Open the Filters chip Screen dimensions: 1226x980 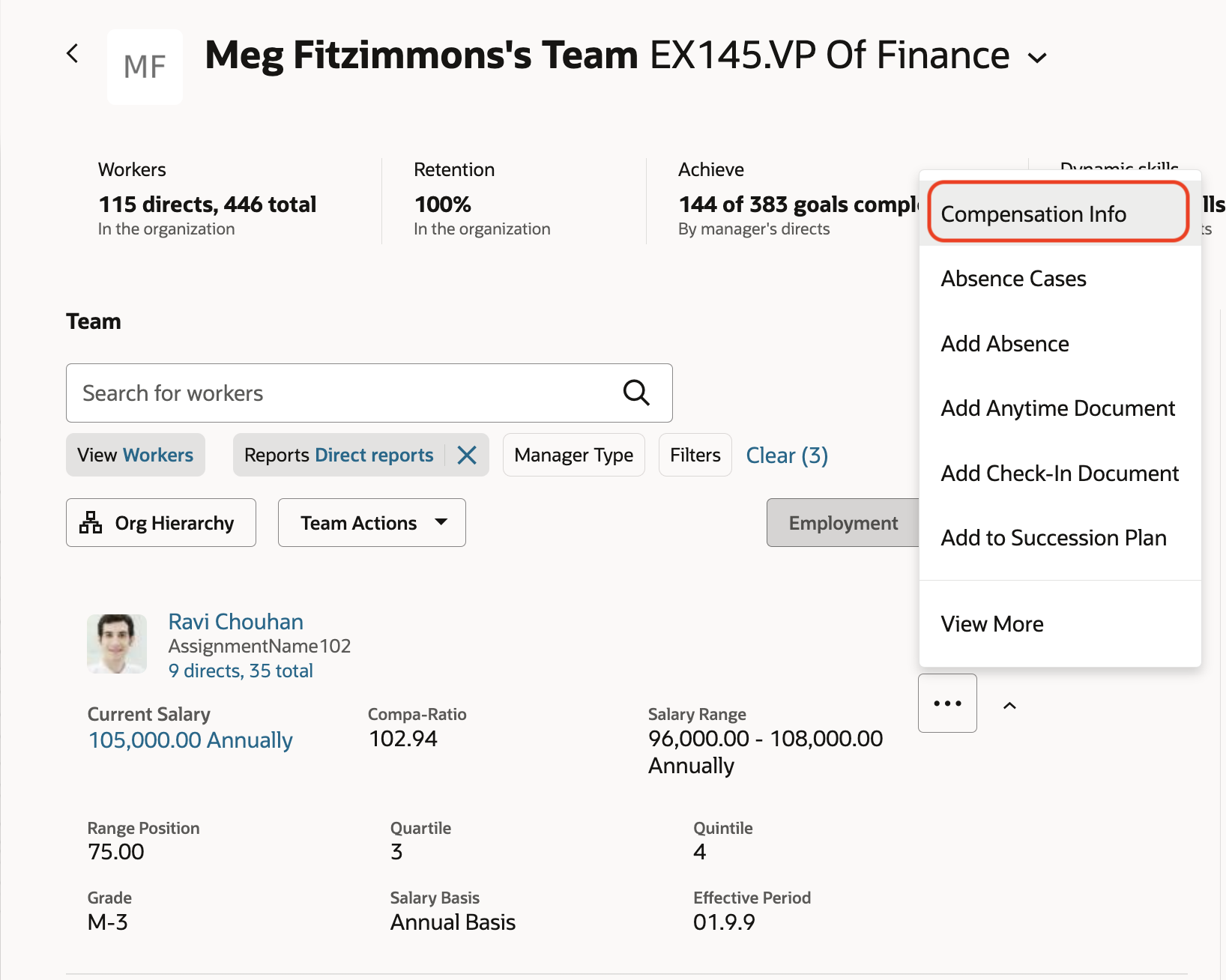point(695,456)
